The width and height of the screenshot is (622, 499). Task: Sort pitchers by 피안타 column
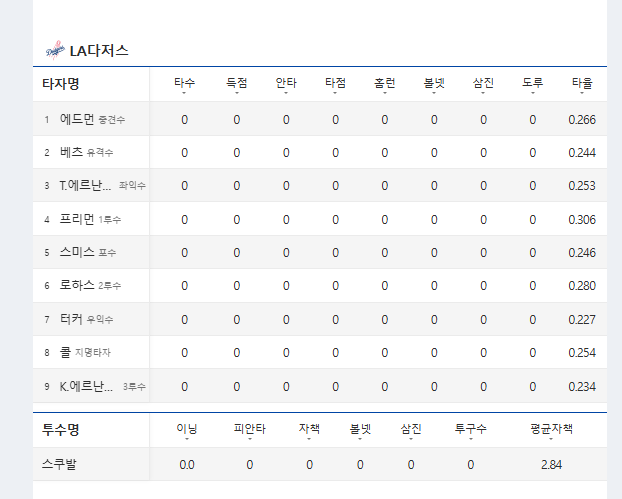click(x=250, y=430)
